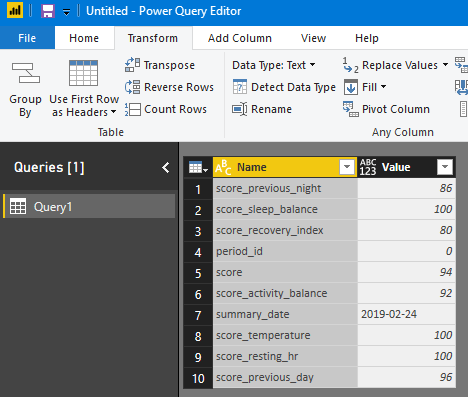This screenshot has width=468, height=397.
Task: Open the Help tab
Action: 367,38
